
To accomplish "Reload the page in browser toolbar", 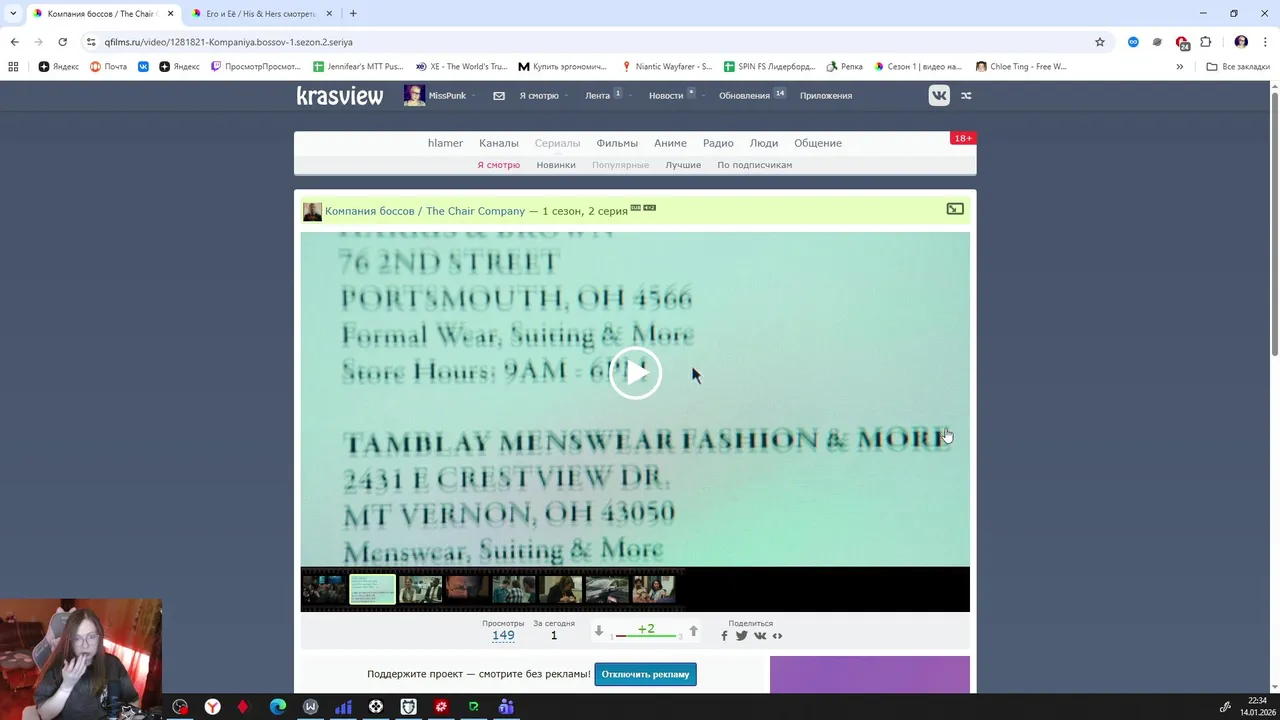I will click(62, 42).
